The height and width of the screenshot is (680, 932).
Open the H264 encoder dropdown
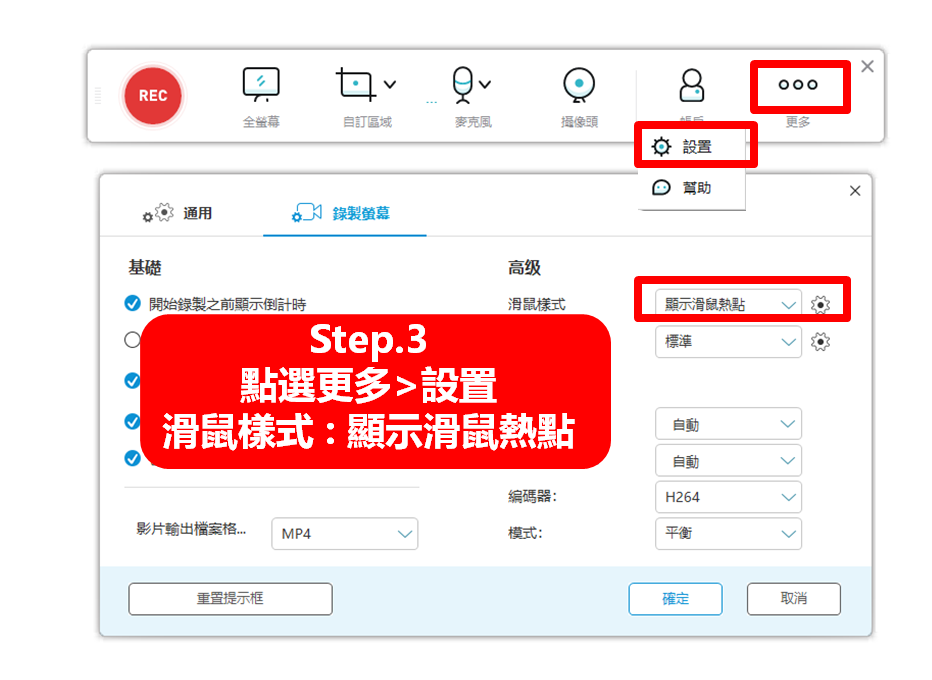pos(728,497)
